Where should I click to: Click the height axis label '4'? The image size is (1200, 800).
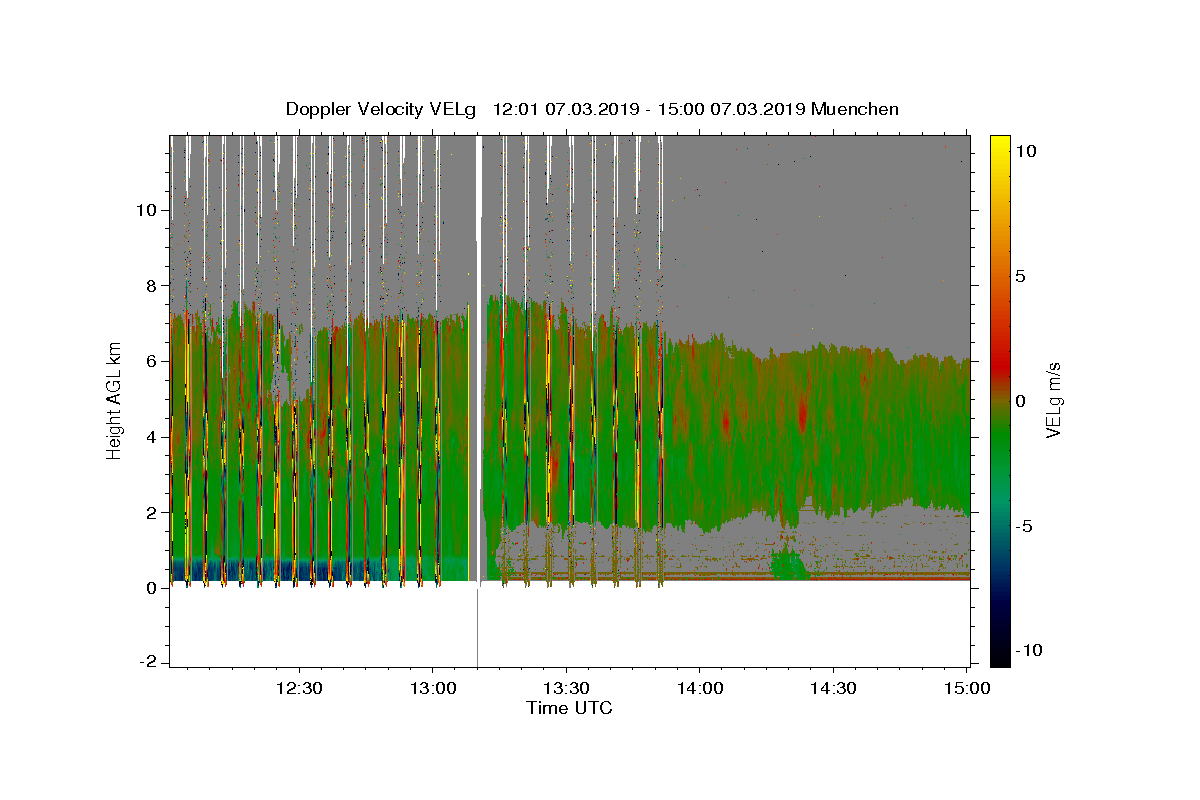pyautogui.click(x=153, y=437)
